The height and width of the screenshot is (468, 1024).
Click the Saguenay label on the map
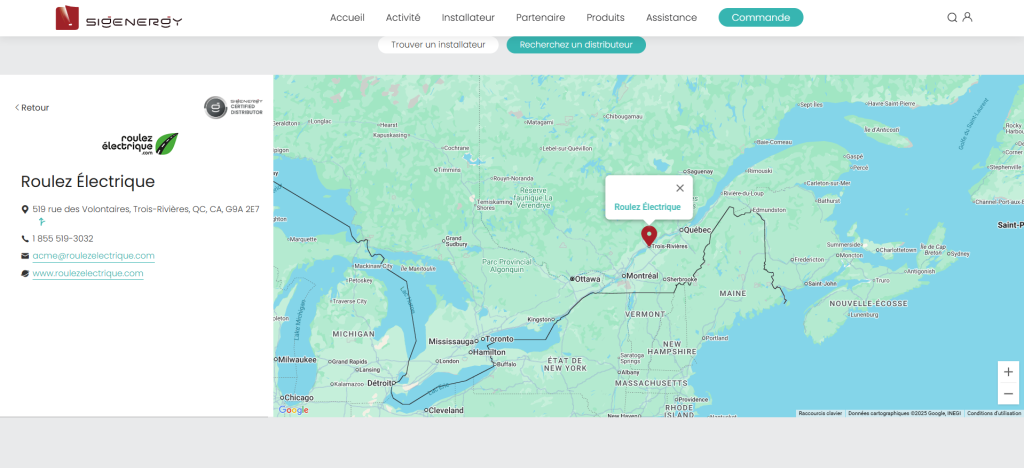pyautogui.click(x=701, y=172)
